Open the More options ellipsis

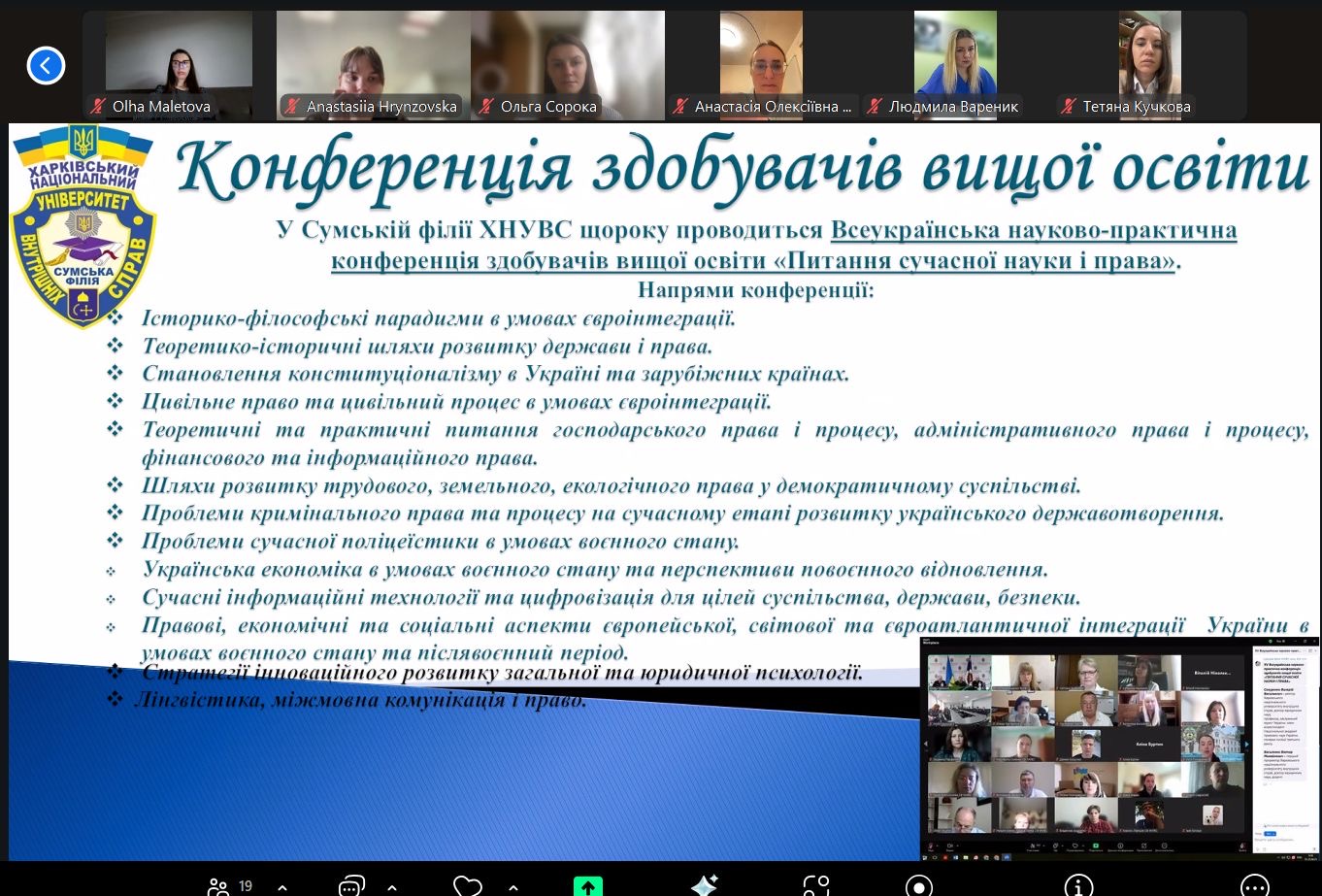point(1254,885)
